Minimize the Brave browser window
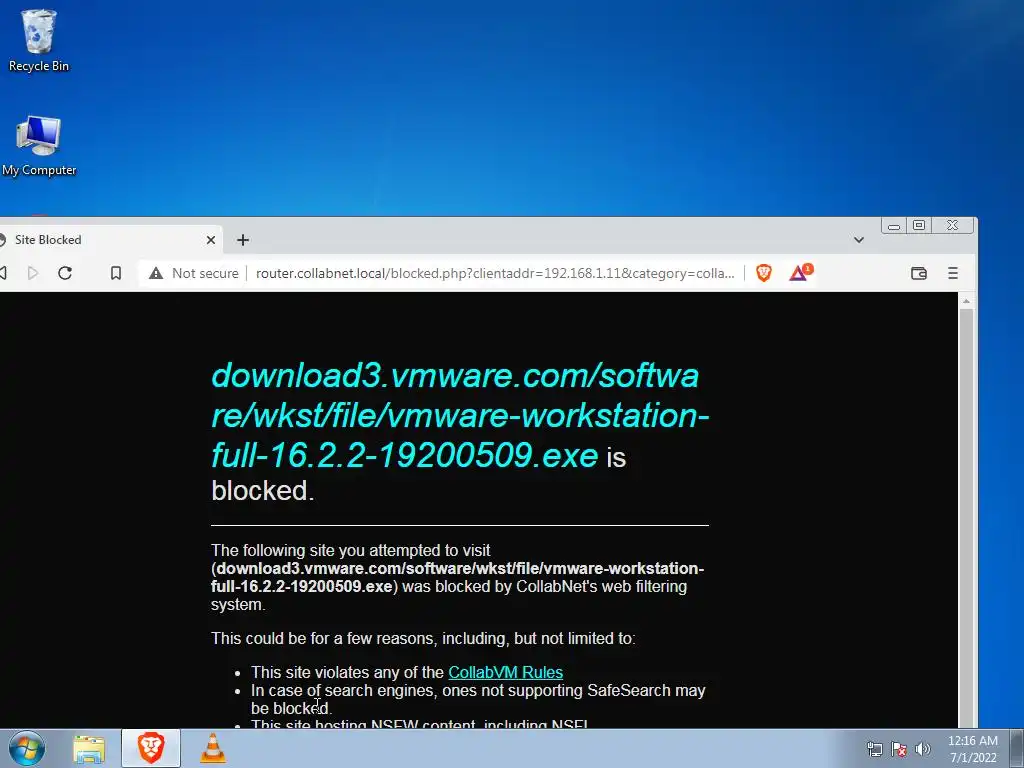 894,226
